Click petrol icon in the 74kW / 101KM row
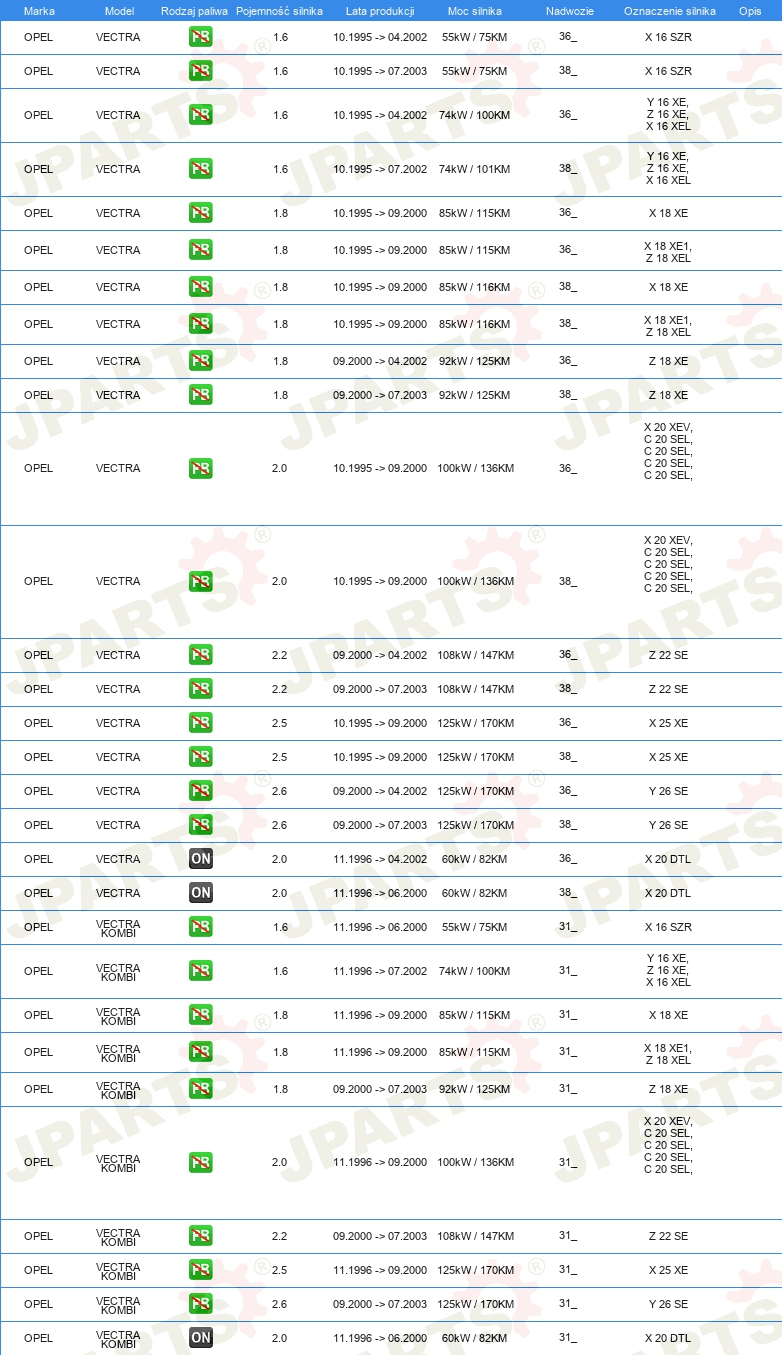Viewport: 782px width, 1355px height. pyautogui.click(x=201, y=169)
